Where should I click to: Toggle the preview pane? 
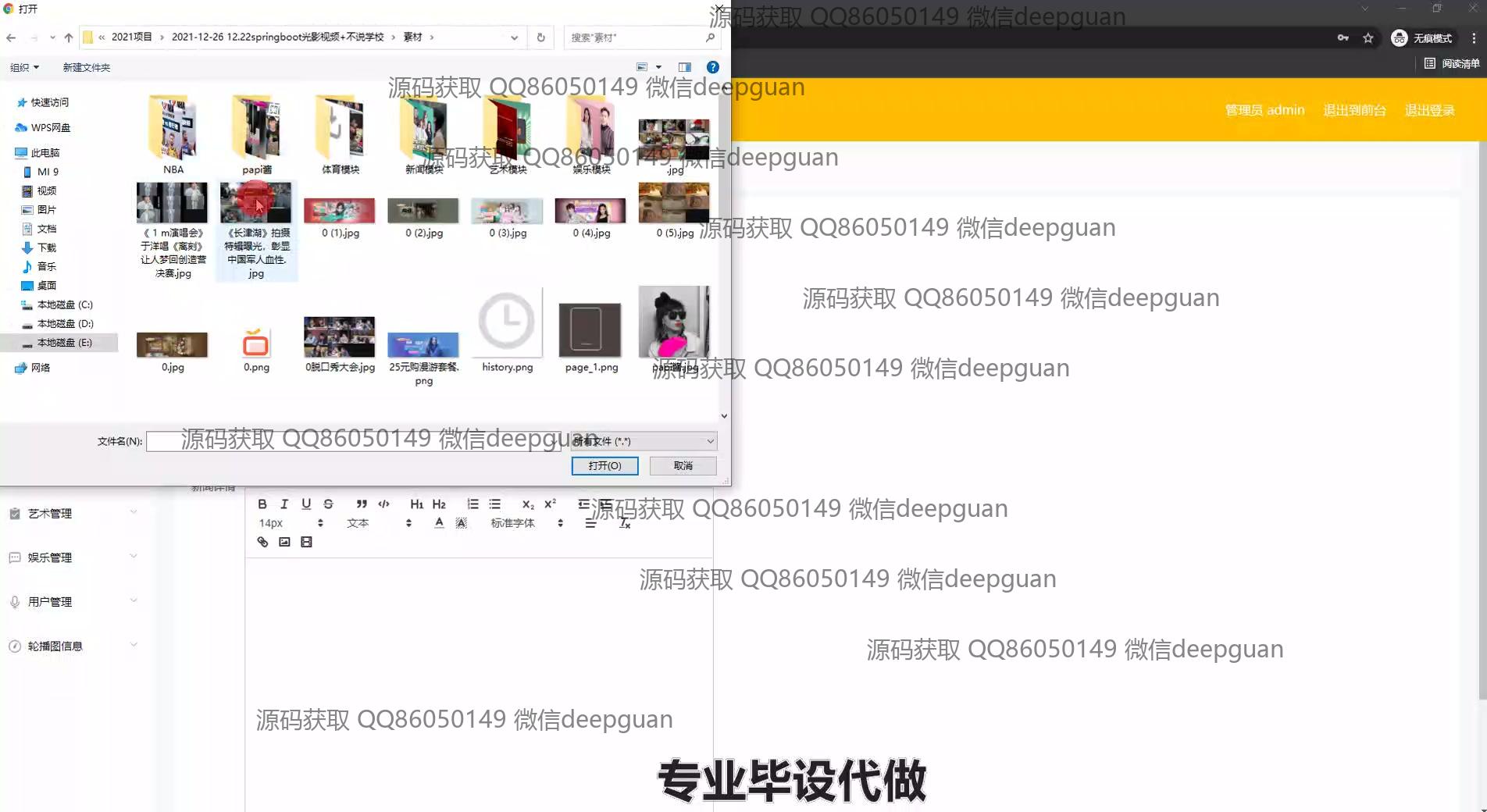click(x=685, y=67)
